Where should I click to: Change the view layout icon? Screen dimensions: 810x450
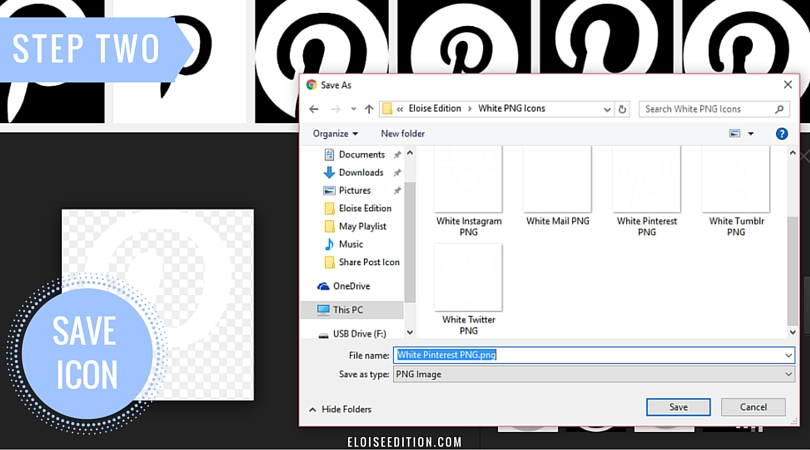point(735,134)
